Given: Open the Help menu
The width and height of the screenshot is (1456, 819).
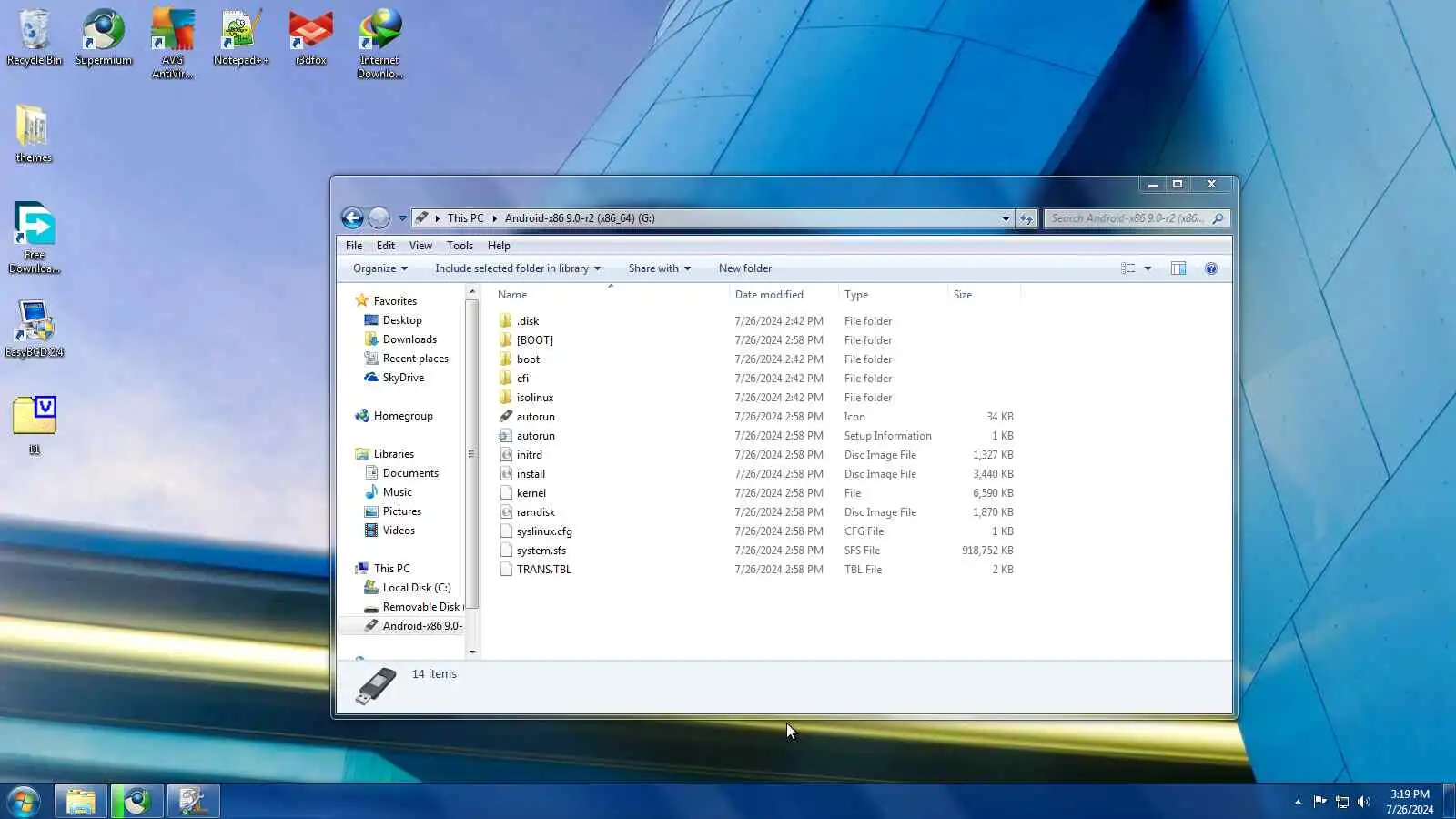Looking at the screenshot, I should (499, 246).
